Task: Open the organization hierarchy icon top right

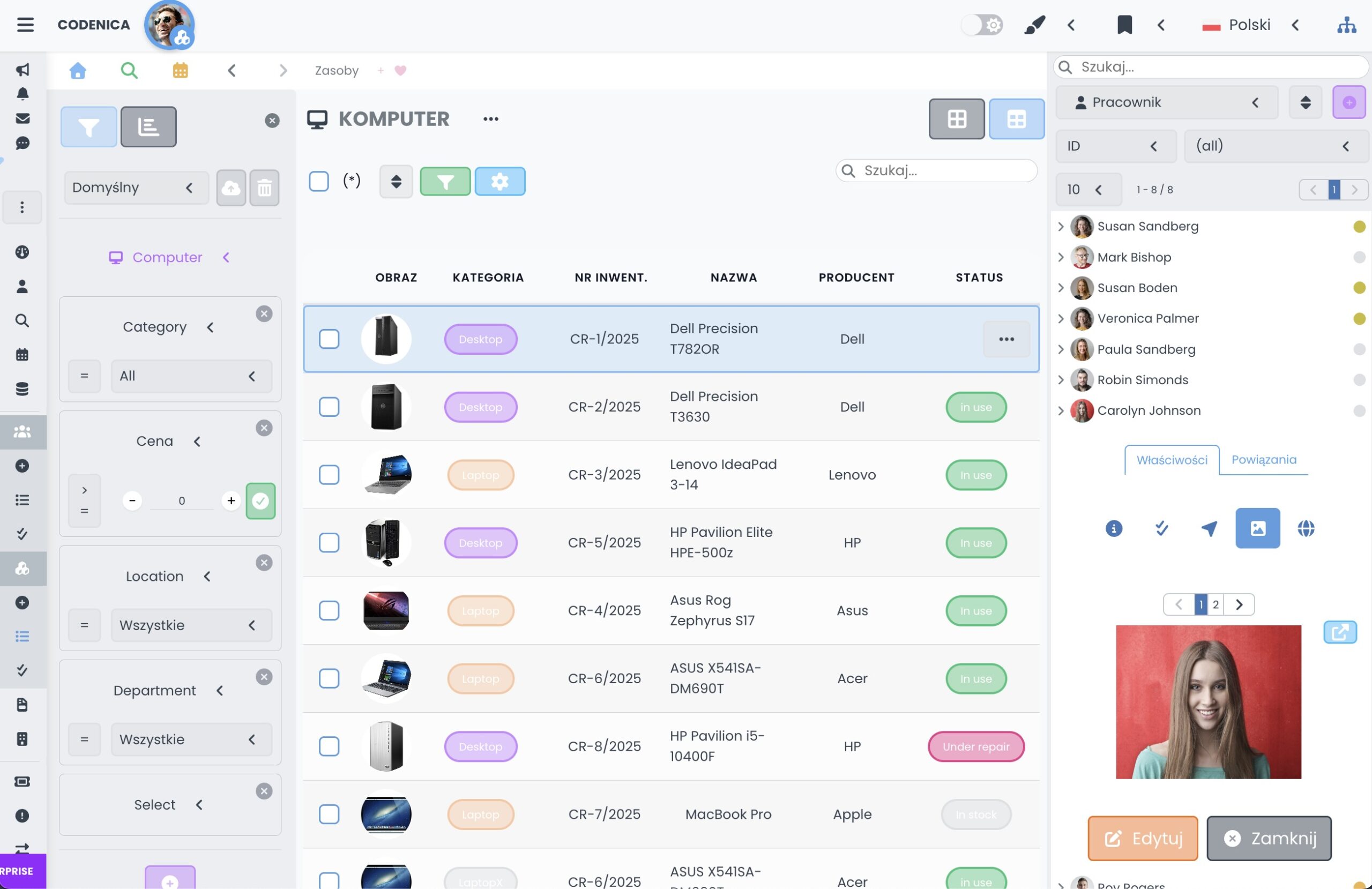Action: coord(1347,25)
